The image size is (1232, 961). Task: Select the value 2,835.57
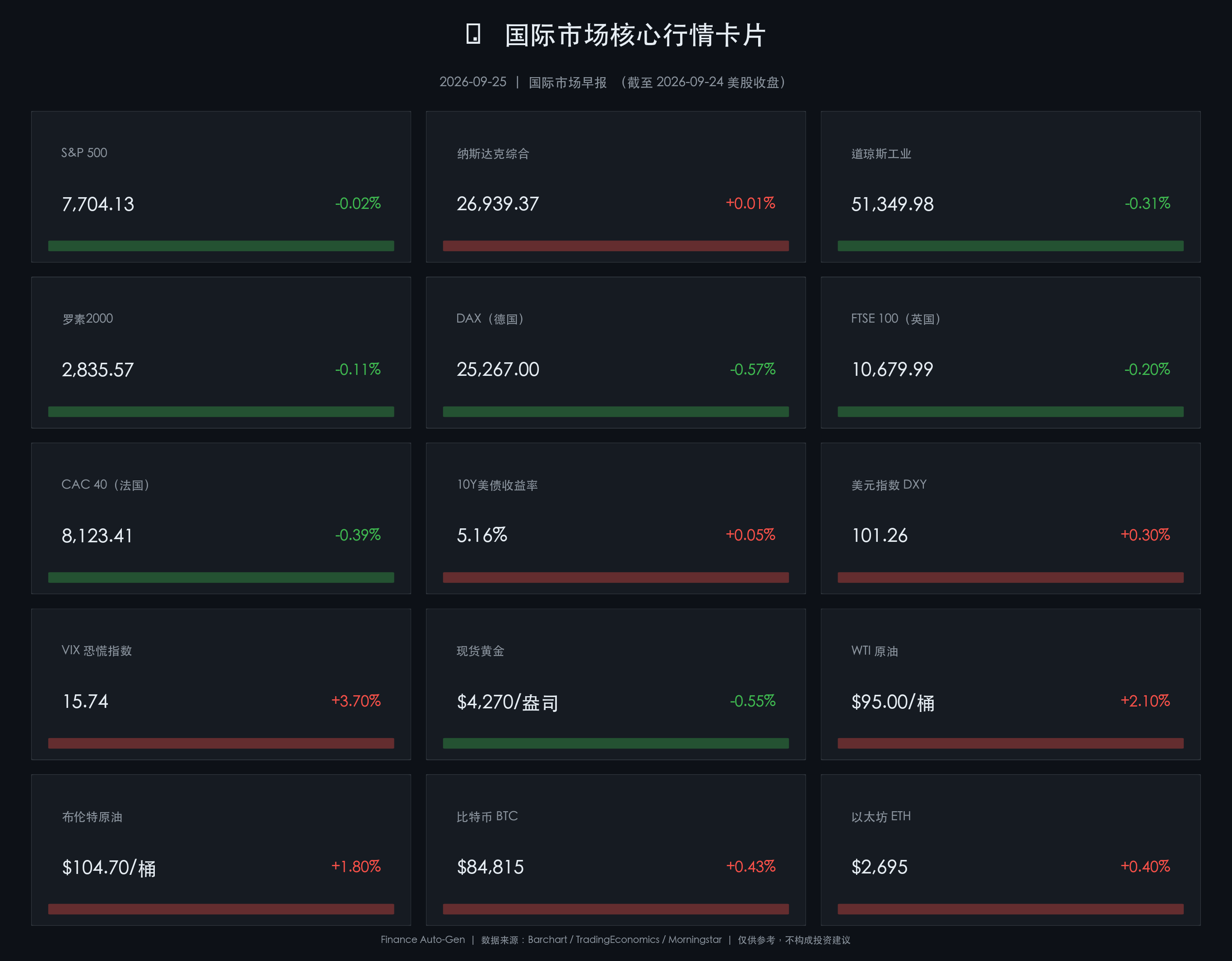[x=97, y=370]
